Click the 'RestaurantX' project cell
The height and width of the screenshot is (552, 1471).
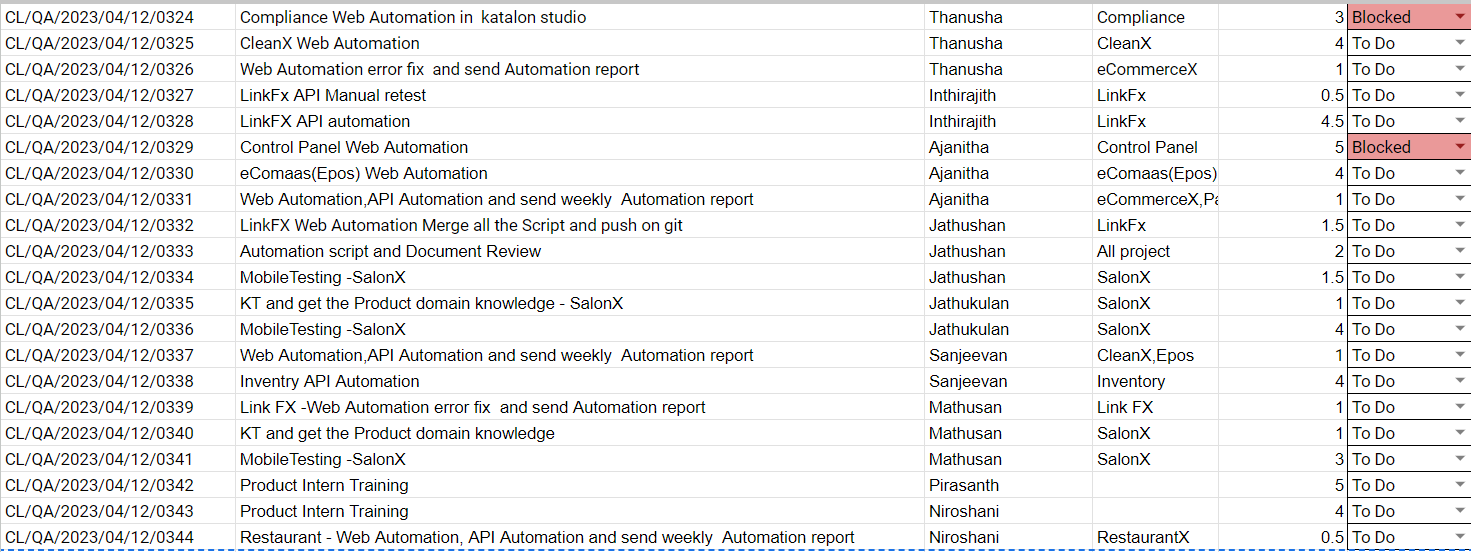[x=1155, y=537]
